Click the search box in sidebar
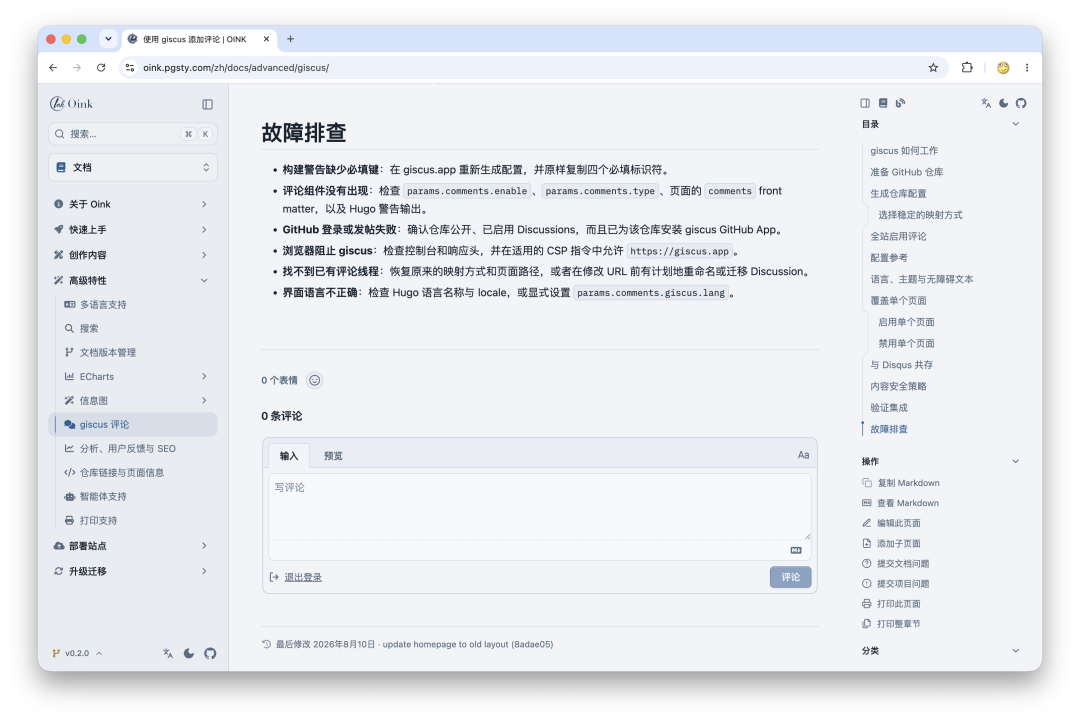 pyautogui.click(x=133, y=134)
